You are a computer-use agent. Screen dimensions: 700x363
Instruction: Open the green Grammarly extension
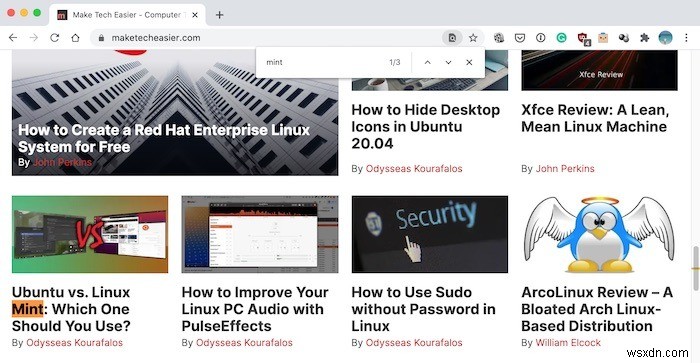[x=561, y=38]
